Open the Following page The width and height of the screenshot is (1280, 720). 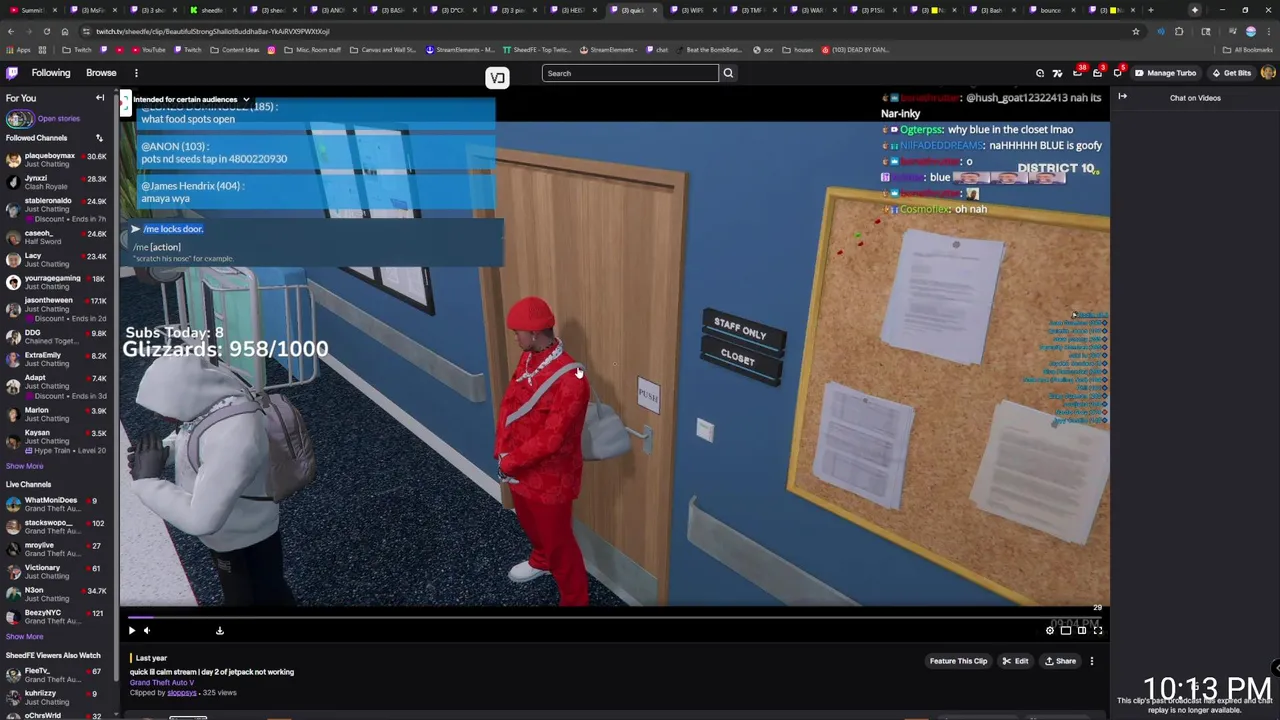(51, 73)
